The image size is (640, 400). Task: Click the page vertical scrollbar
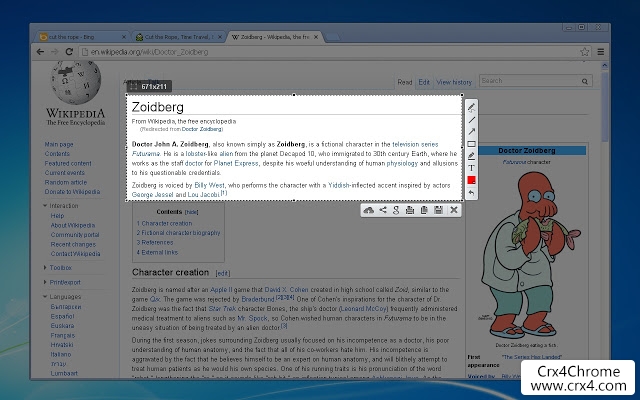point(604,107)
